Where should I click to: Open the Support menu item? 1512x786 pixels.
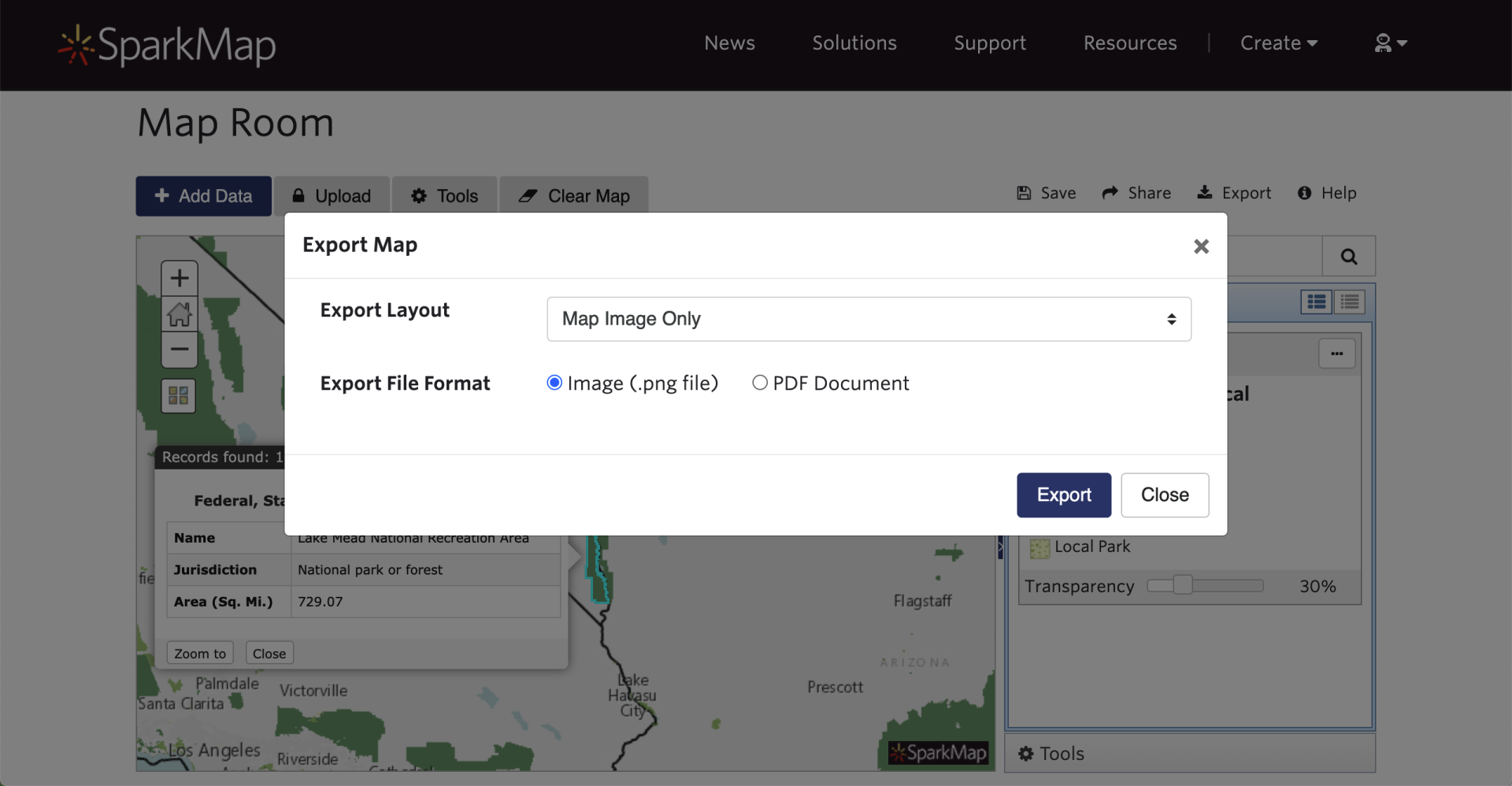pyautogui.click(x=989, y=43)
